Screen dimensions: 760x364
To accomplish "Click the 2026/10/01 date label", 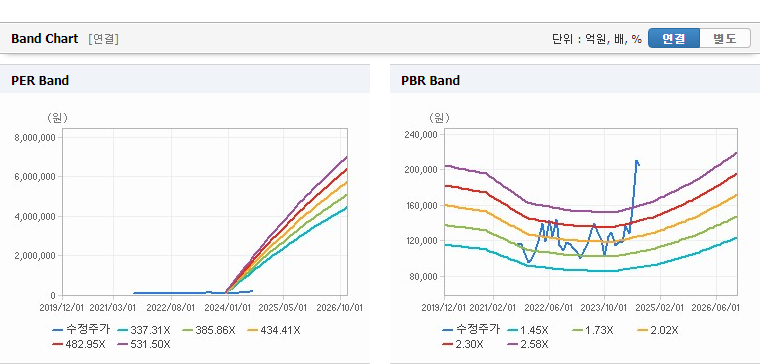I will tap(340, 308).
